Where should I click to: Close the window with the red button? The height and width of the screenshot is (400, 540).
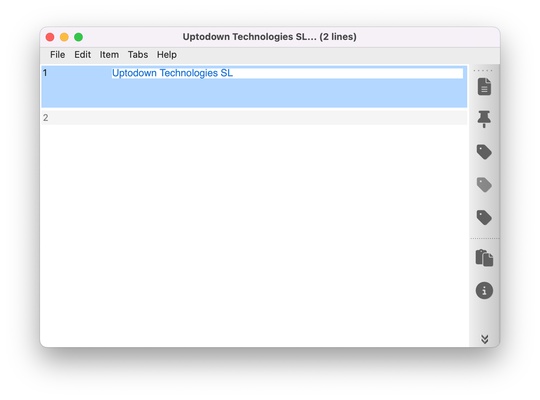[50, 37]
